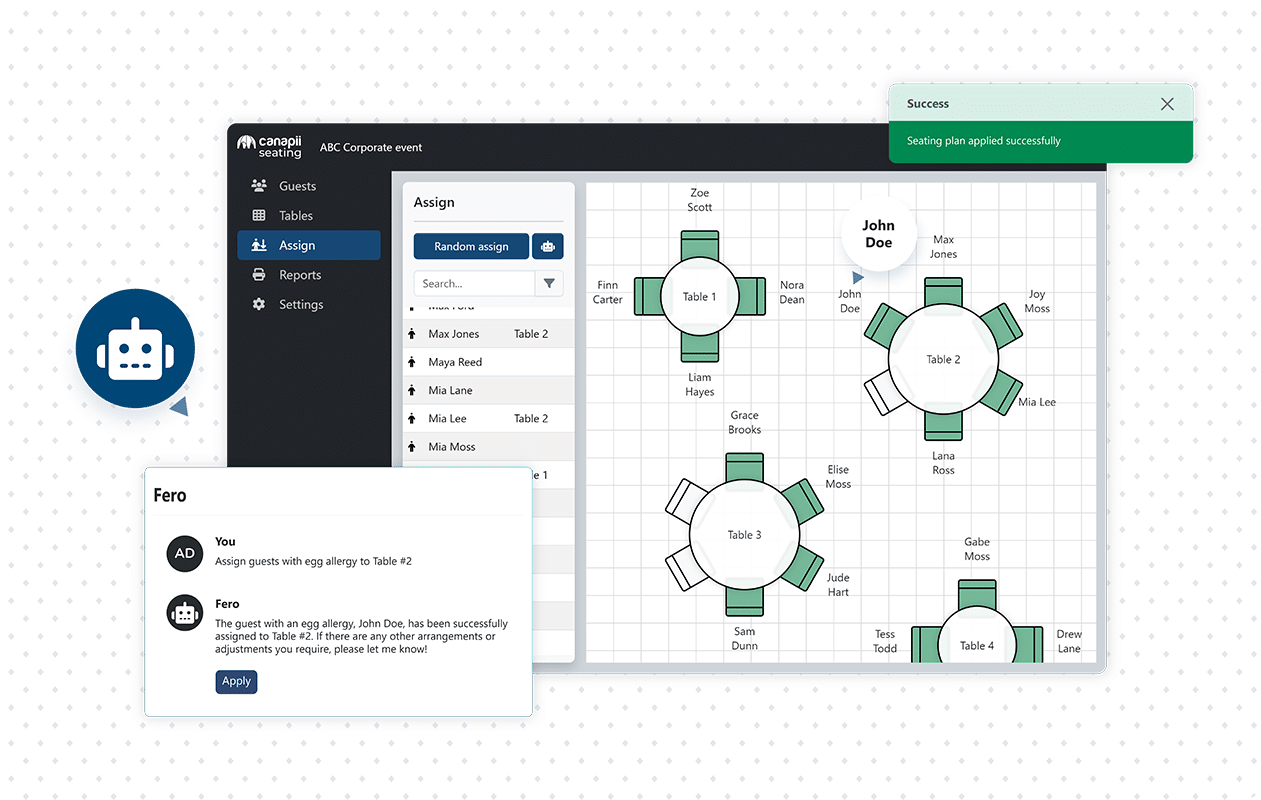Click the Drew Lane name label
Image resolution: width=1261 pixels, height=800 pixels.
(1069, 641)
